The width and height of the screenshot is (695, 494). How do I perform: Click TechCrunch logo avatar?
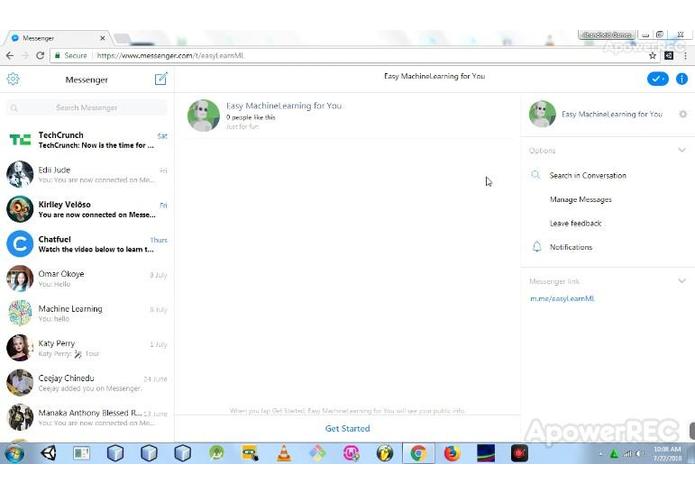pos(20,140)
